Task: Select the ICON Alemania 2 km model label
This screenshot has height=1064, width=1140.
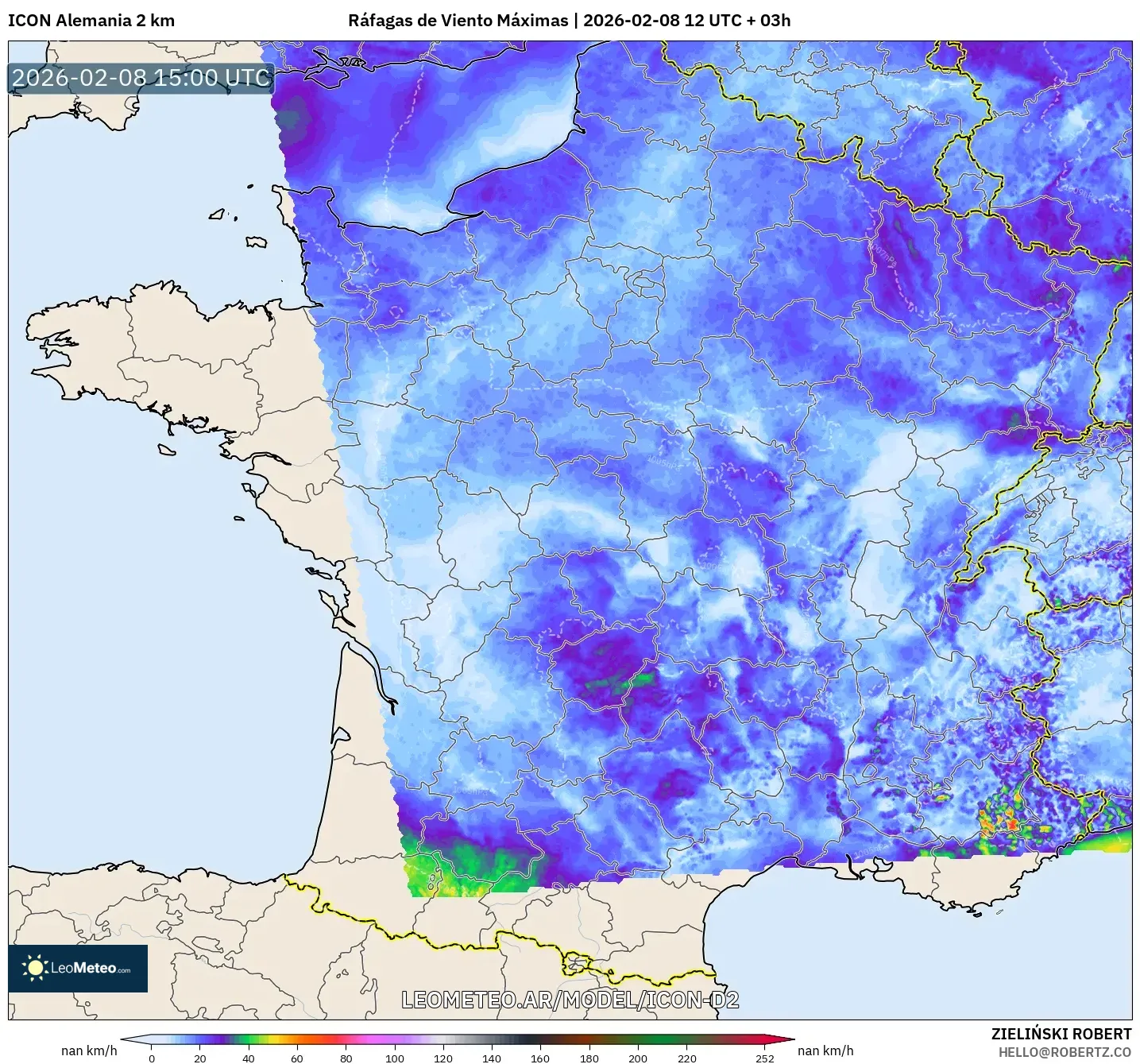Action: pos(90,17)
